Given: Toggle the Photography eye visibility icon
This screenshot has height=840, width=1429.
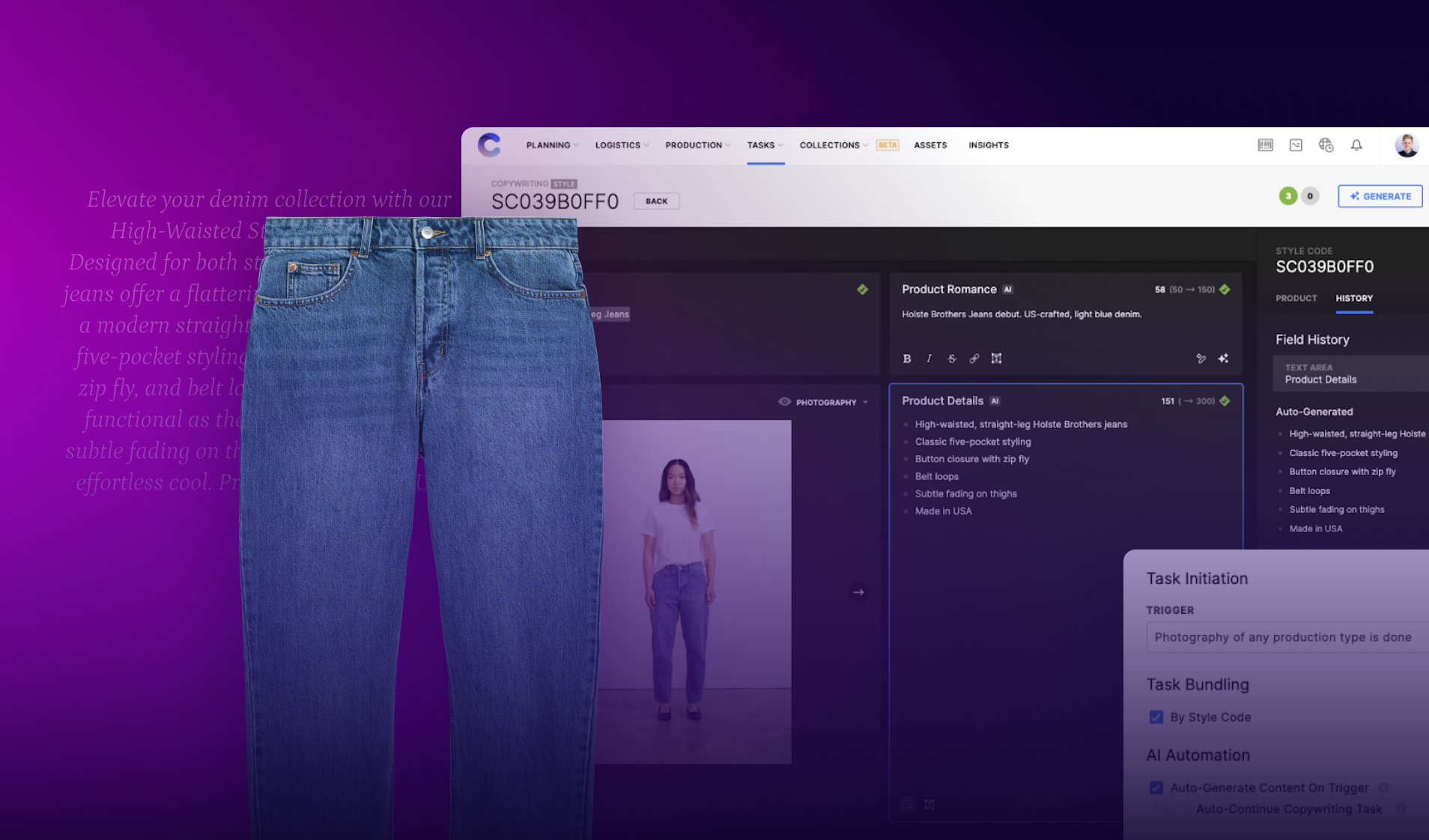Looking at the screenshot, I should click(x=784, y=402).
